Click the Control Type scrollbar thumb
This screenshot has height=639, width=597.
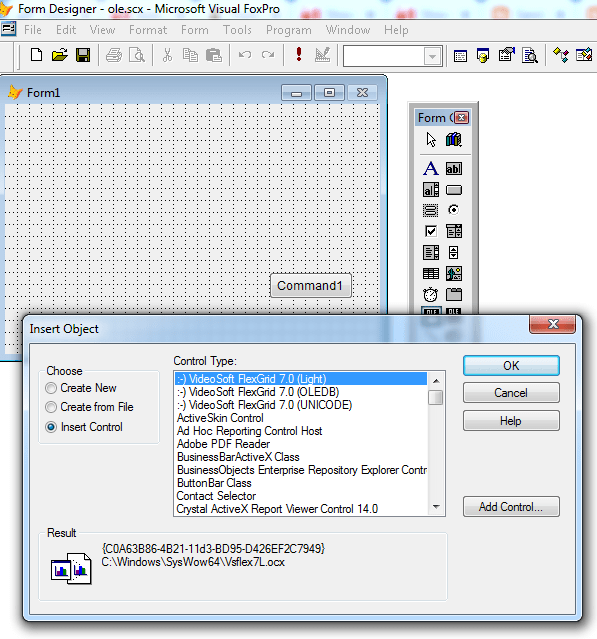[x=436, y=397]
